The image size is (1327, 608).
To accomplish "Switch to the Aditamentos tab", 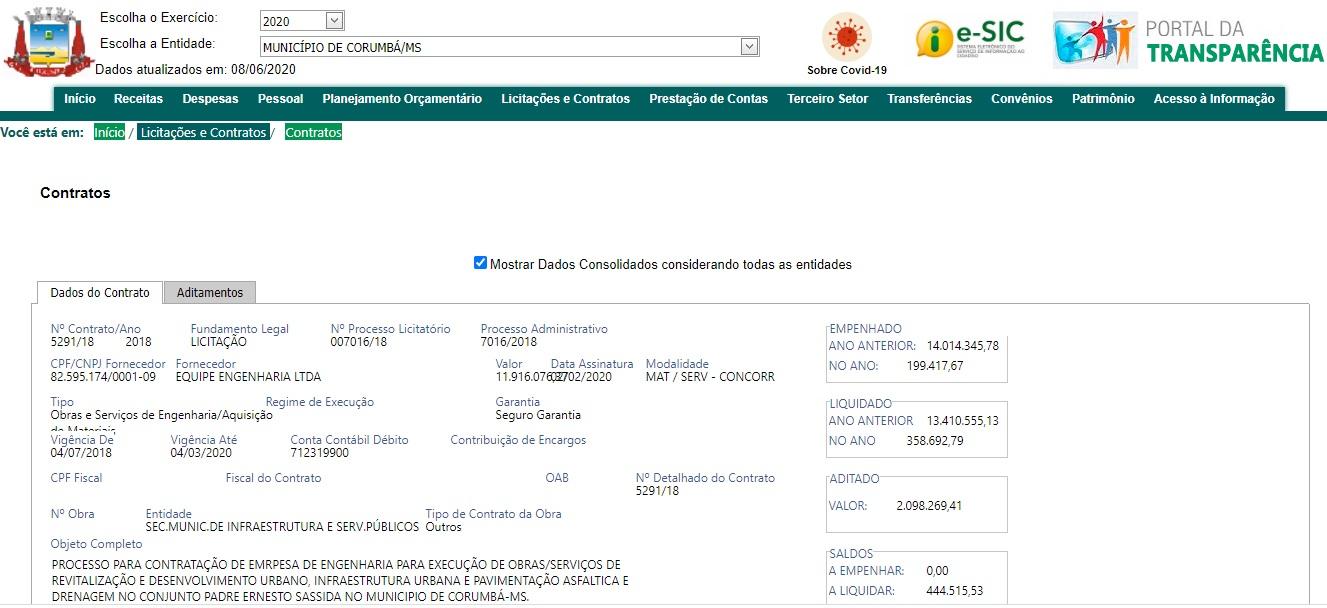I will pyautogui.click(x=210, y=293).
